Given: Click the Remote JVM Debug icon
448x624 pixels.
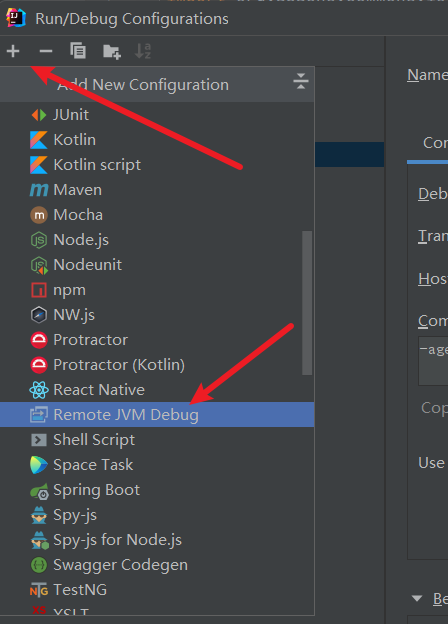Looking at the screenshot, I should coord(39,415).
